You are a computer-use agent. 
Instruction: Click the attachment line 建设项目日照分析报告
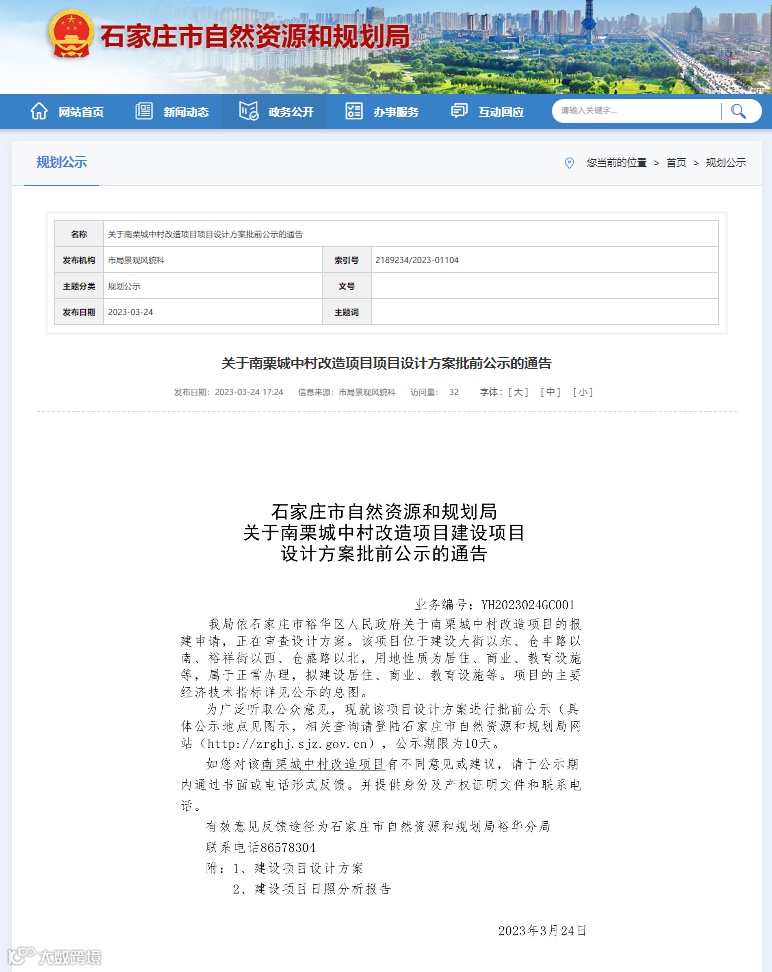(322, 889)
